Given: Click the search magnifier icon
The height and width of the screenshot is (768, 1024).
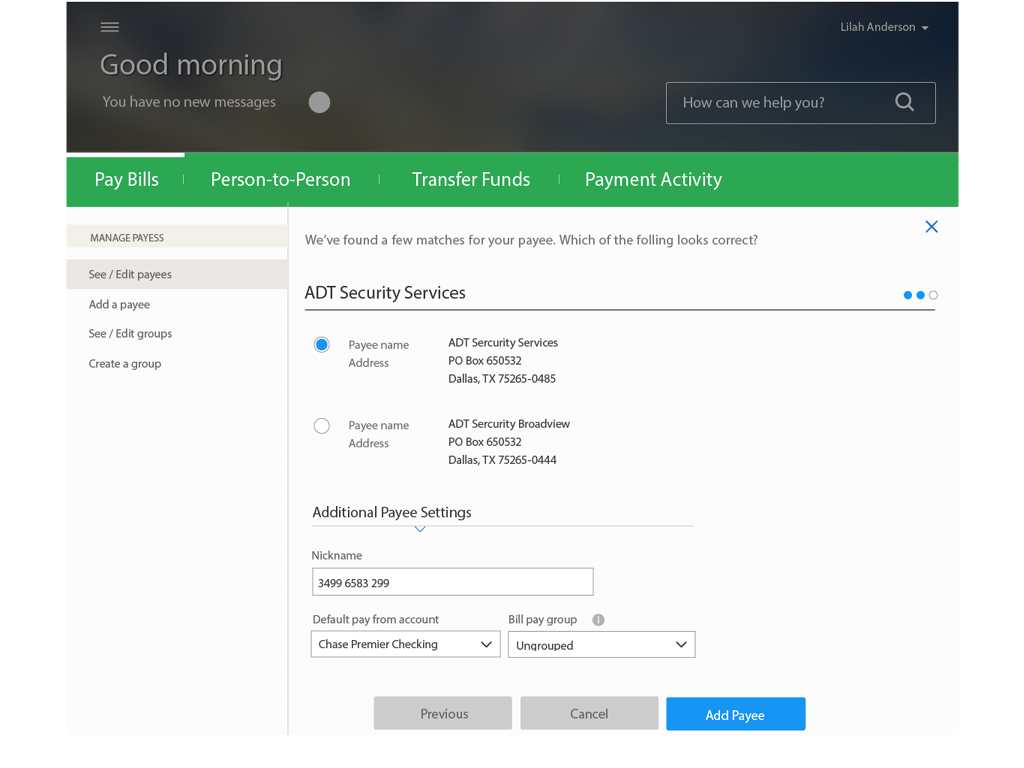Looking at the screenshot, I should [904, 102].
